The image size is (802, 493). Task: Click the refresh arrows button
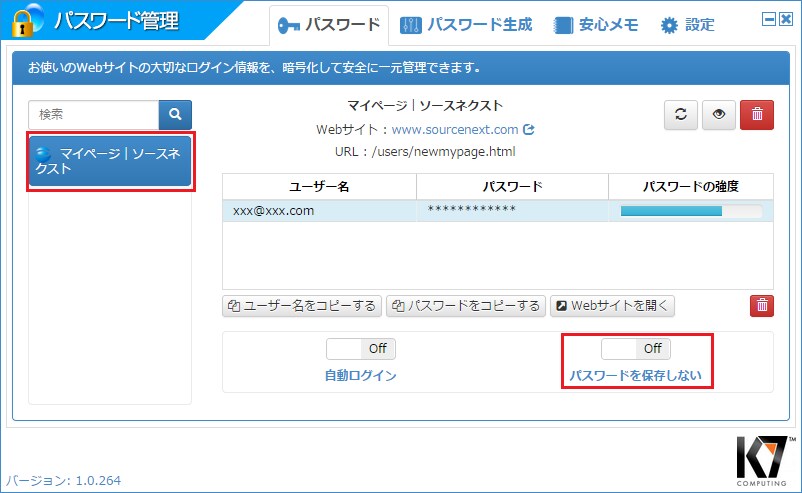click(x=680, y=115)
